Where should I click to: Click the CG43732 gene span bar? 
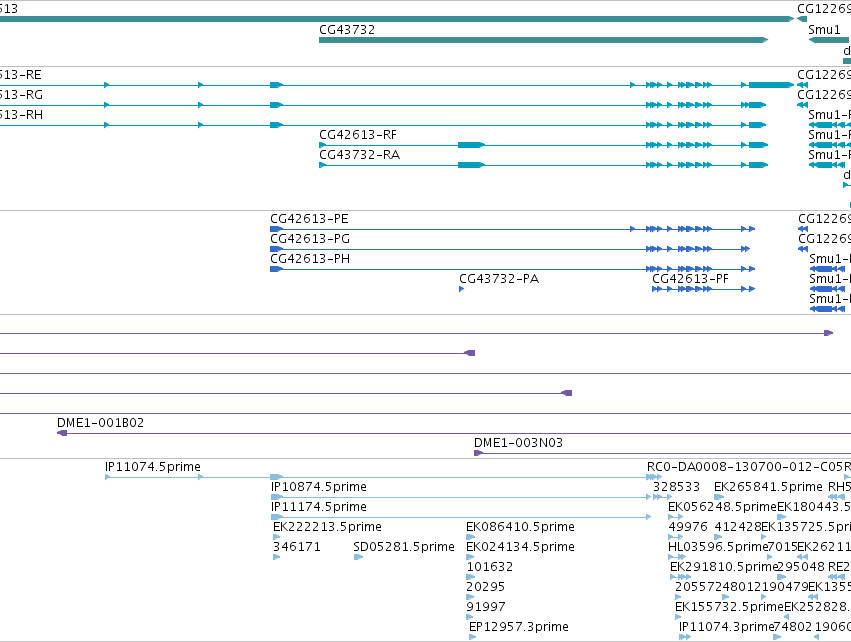click(x=543, y=40)
